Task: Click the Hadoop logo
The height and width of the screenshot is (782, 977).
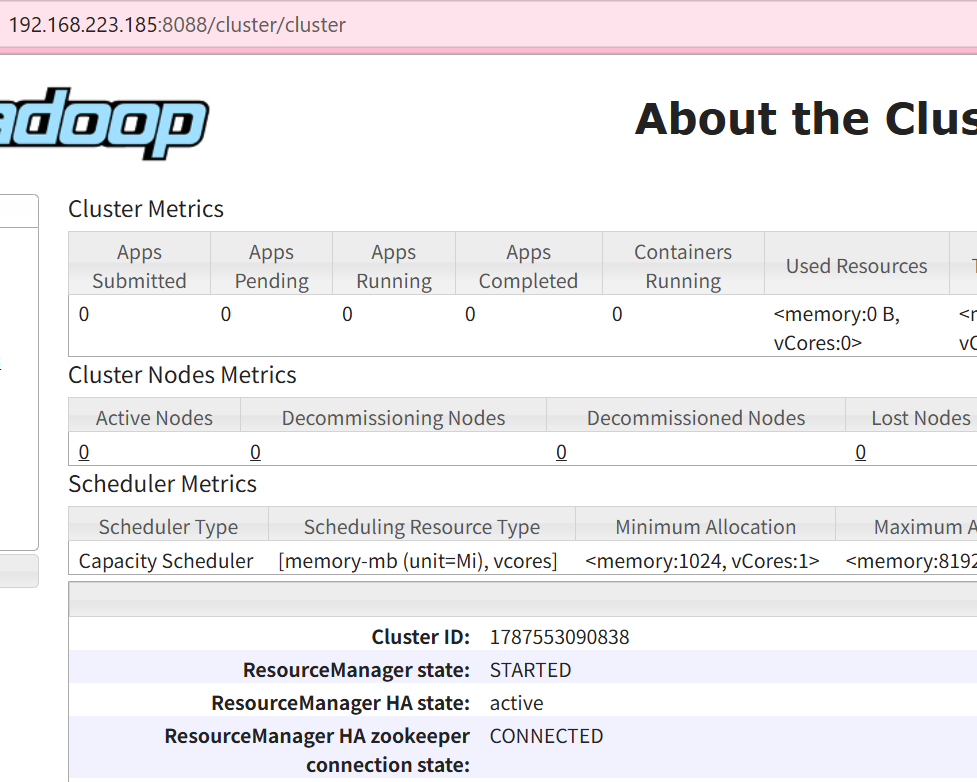Action: 103,123
